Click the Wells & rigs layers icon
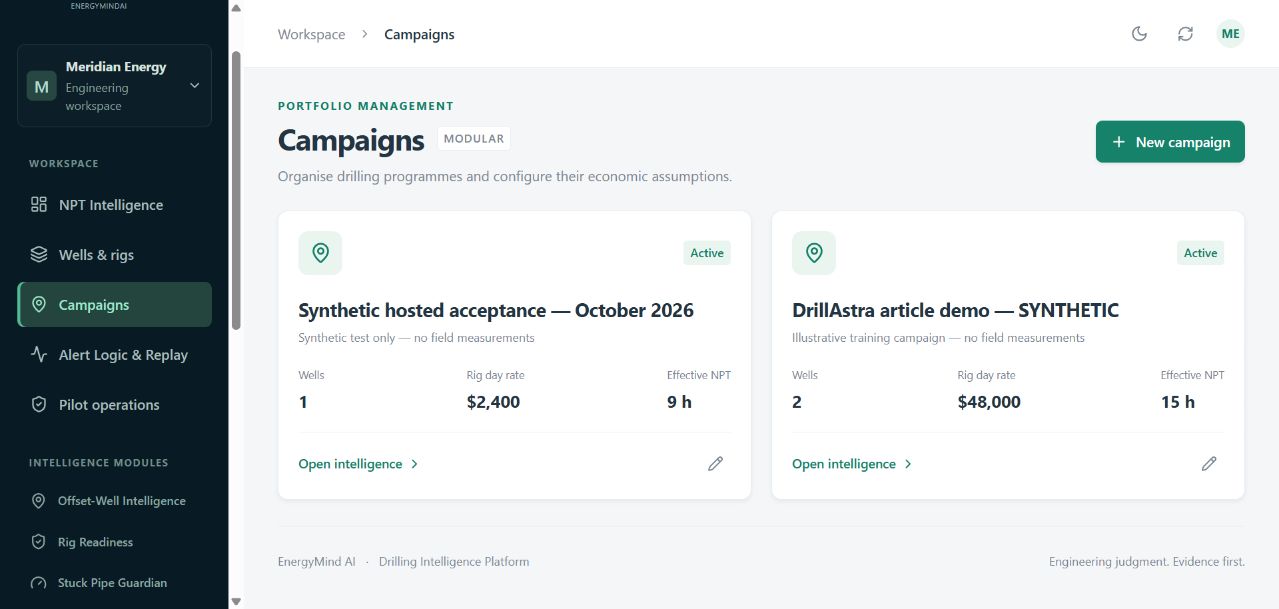Viewport: 1279px width, 609px height. [x=39, y=255]
